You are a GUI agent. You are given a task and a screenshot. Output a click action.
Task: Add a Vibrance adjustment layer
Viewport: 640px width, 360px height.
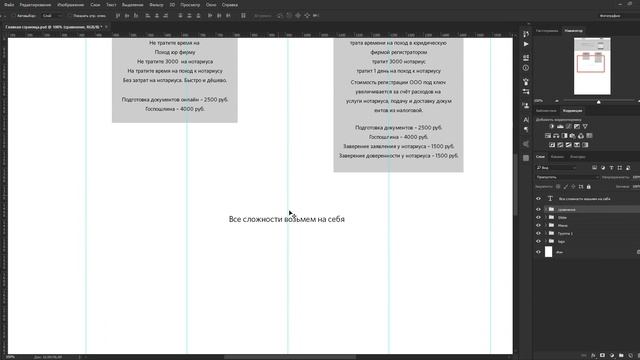pos(585,127)
